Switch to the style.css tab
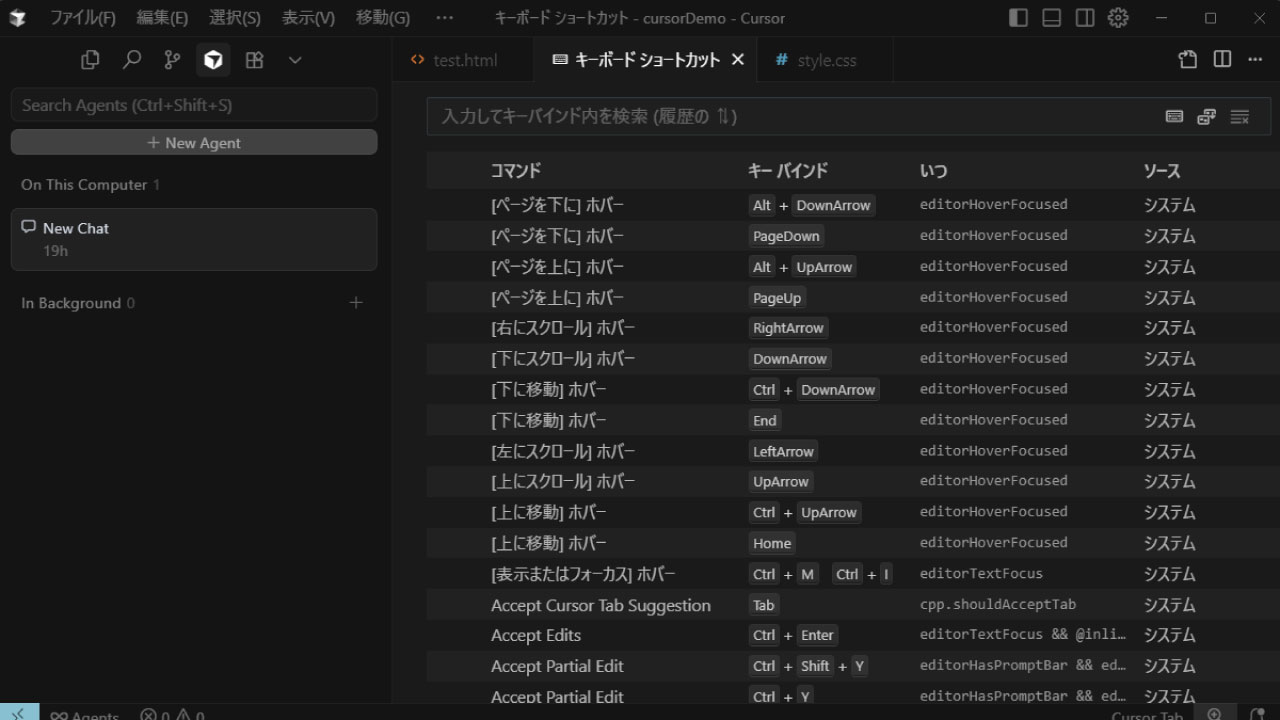Viewport: 1280px width, 720px height. click(x=826, y=60)
